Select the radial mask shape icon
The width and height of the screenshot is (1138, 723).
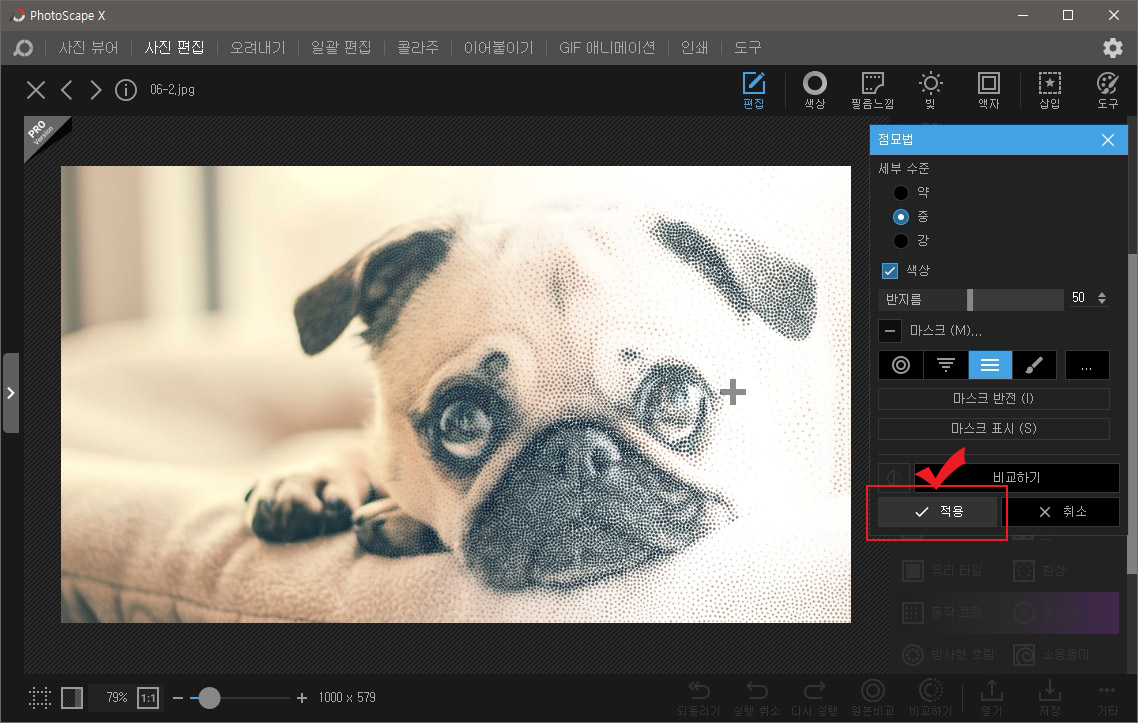[x=901, y=365]
